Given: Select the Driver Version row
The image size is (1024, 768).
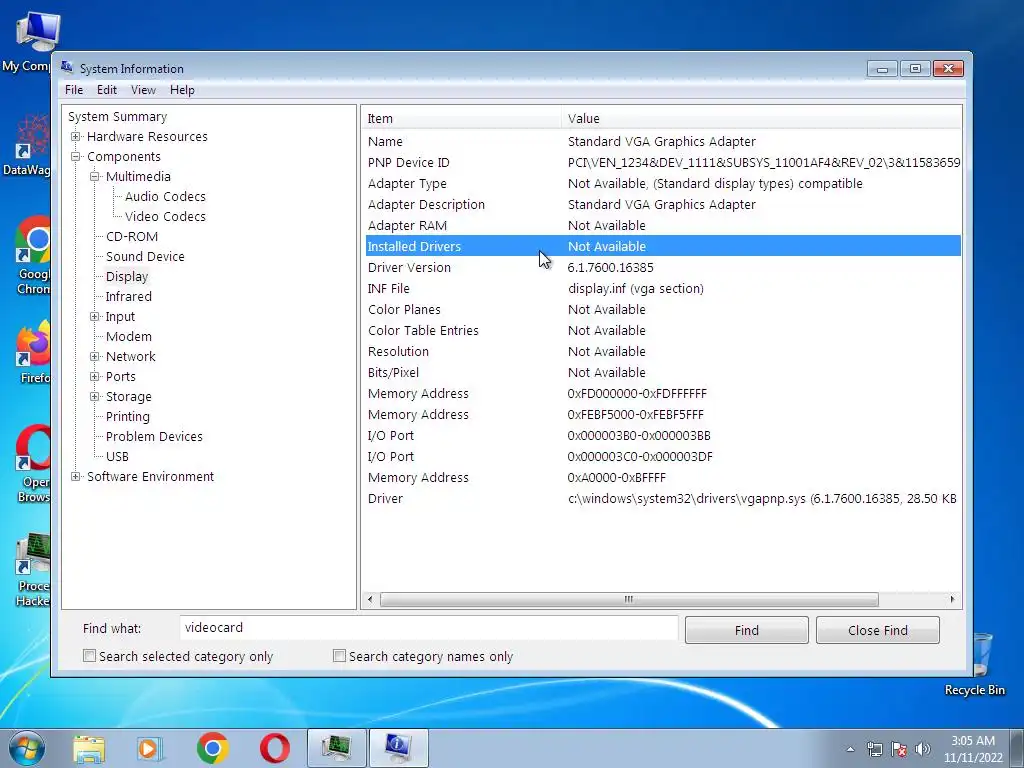Looking at the screenshot, I should [x=663, y=268].
